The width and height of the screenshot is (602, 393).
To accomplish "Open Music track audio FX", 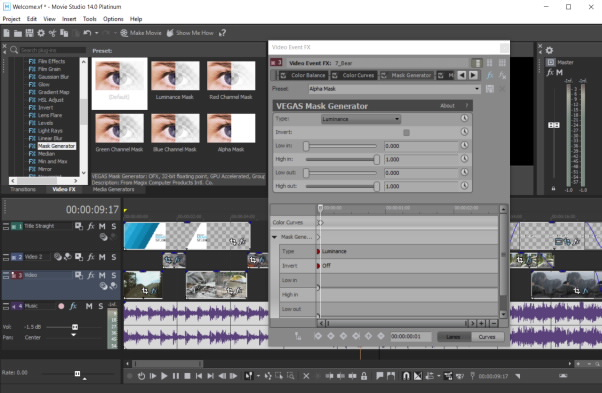I will (73, 306).
